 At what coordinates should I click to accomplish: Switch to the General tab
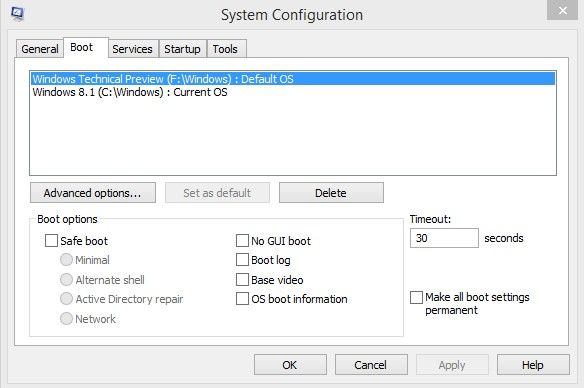pos(39,49)
